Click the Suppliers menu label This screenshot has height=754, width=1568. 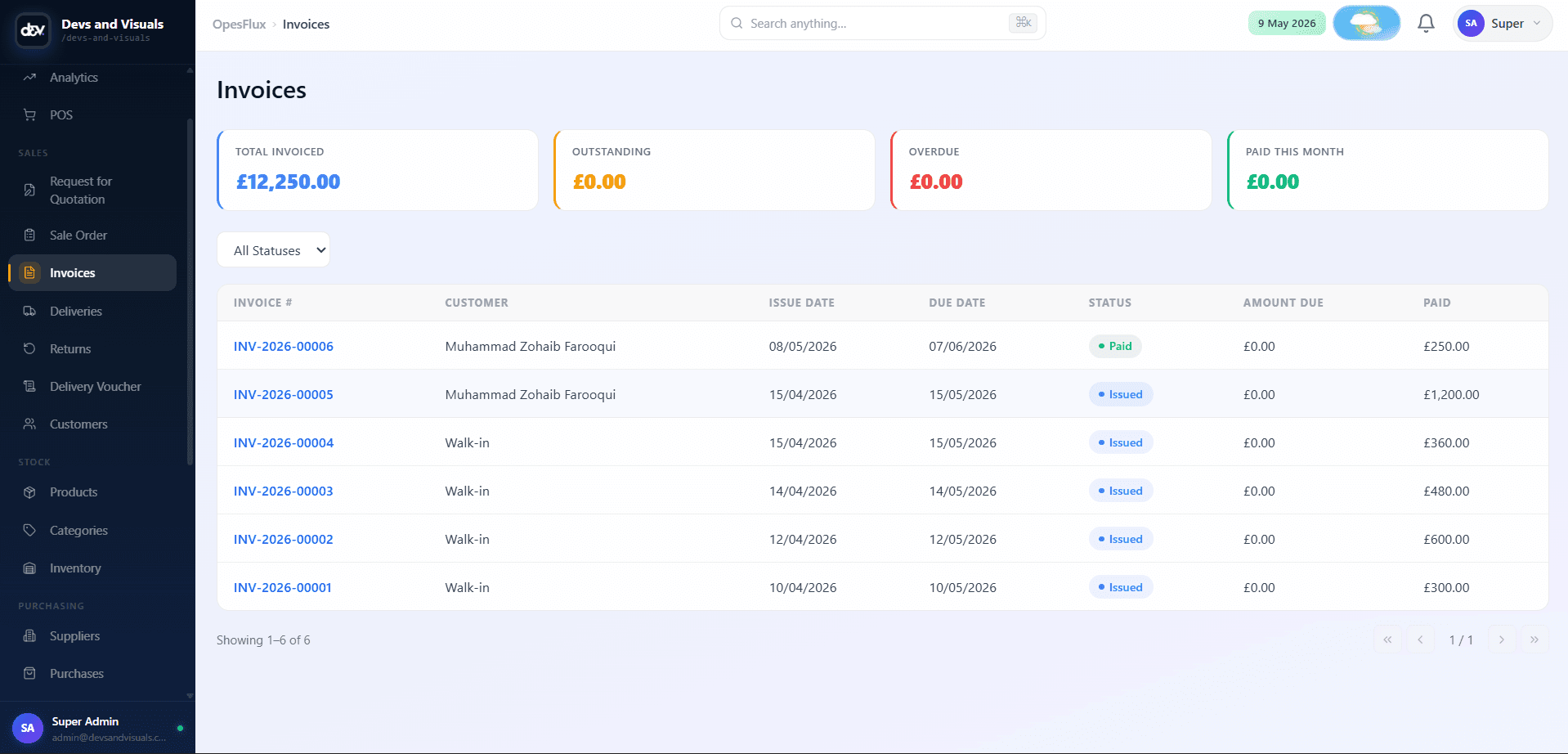point(74,635)
